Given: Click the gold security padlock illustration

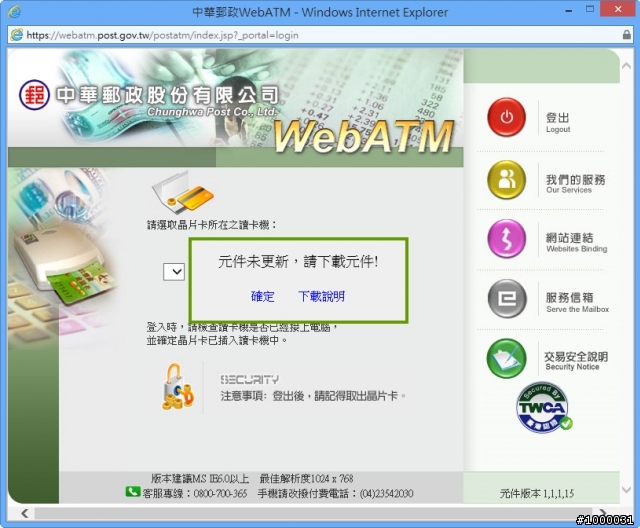Looking at the screenshot, I should pos(178,387).
